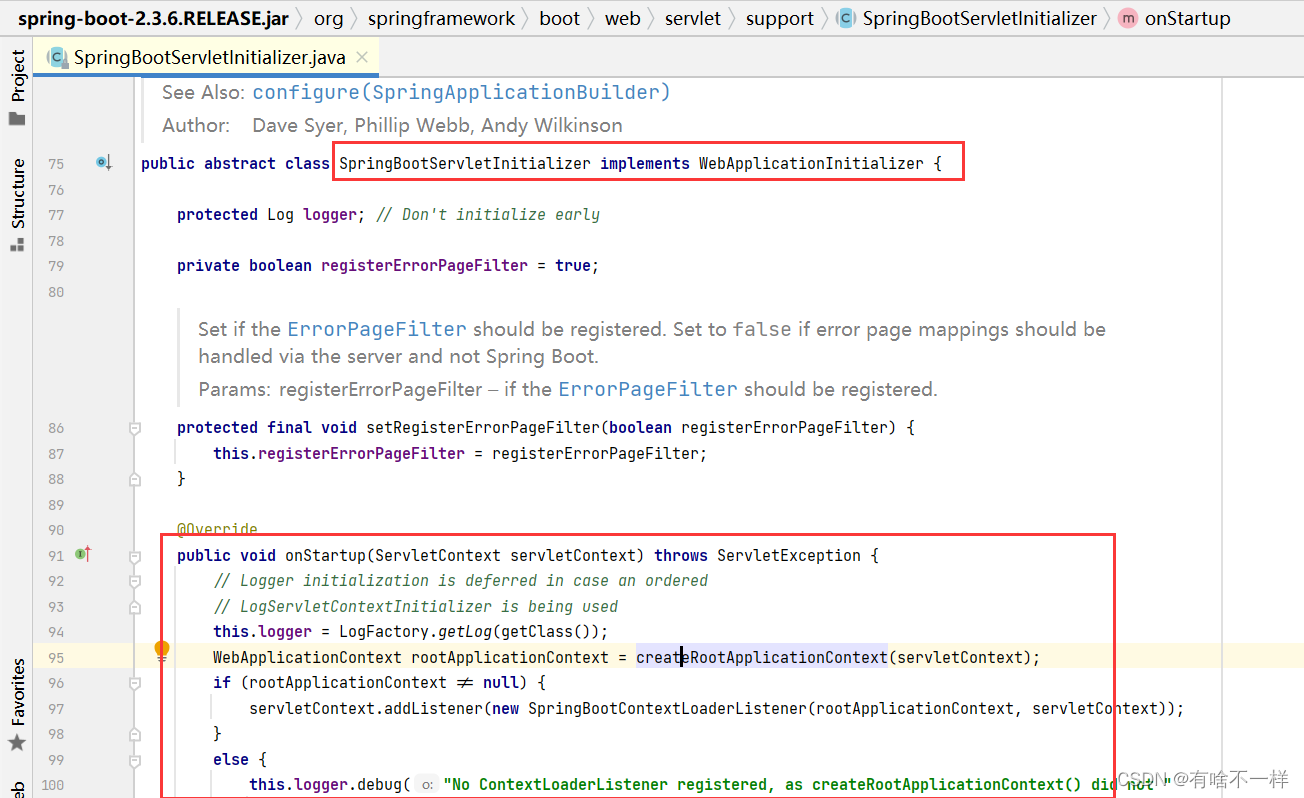Click the gutter gear icon at line 75
This screenshot has height=798, width=1304.
pyautogui.click(x=100, y=162)
